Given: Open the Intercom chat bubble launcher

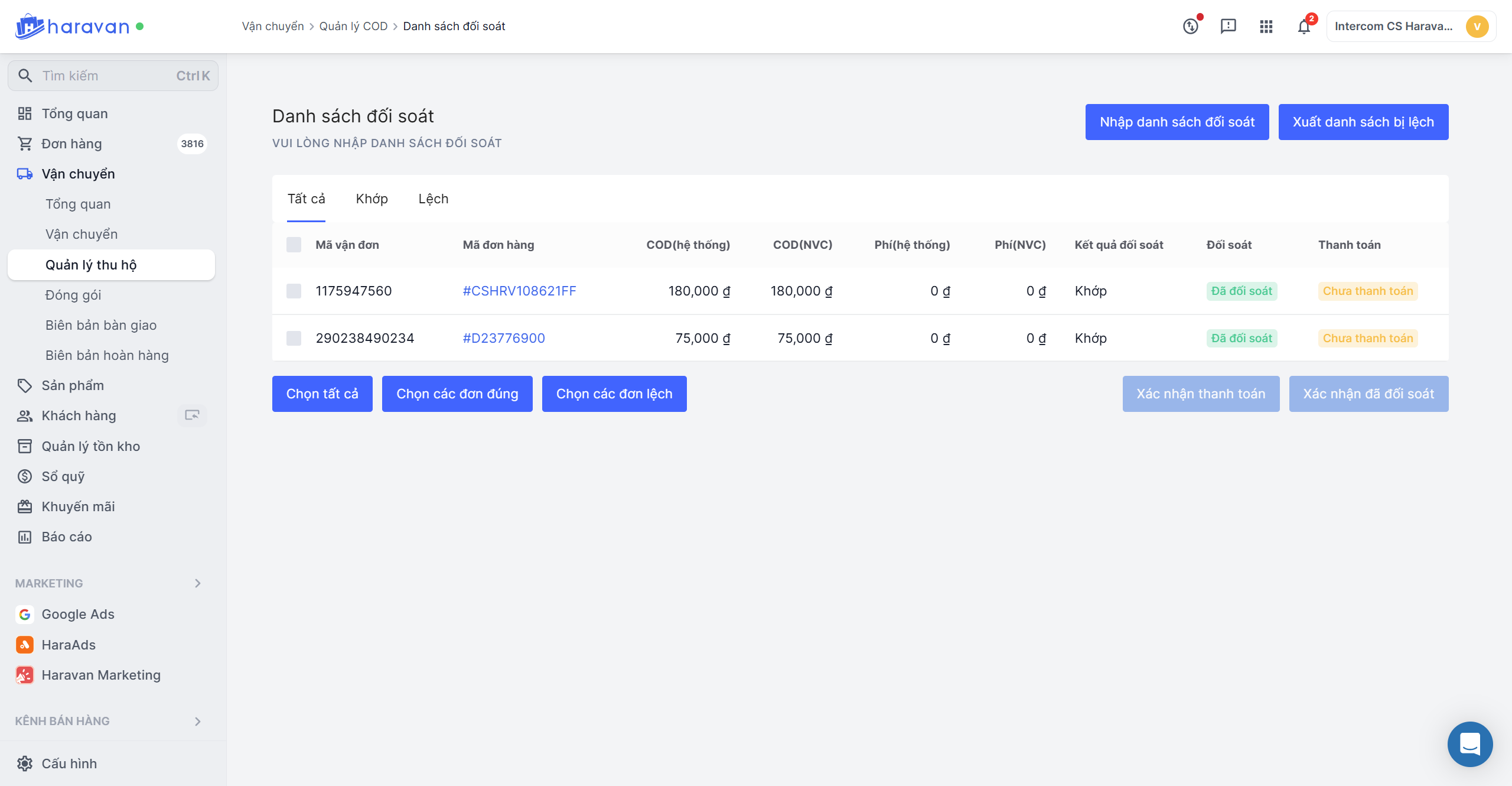Looking at the screenshot, I should click(1469, 743).
